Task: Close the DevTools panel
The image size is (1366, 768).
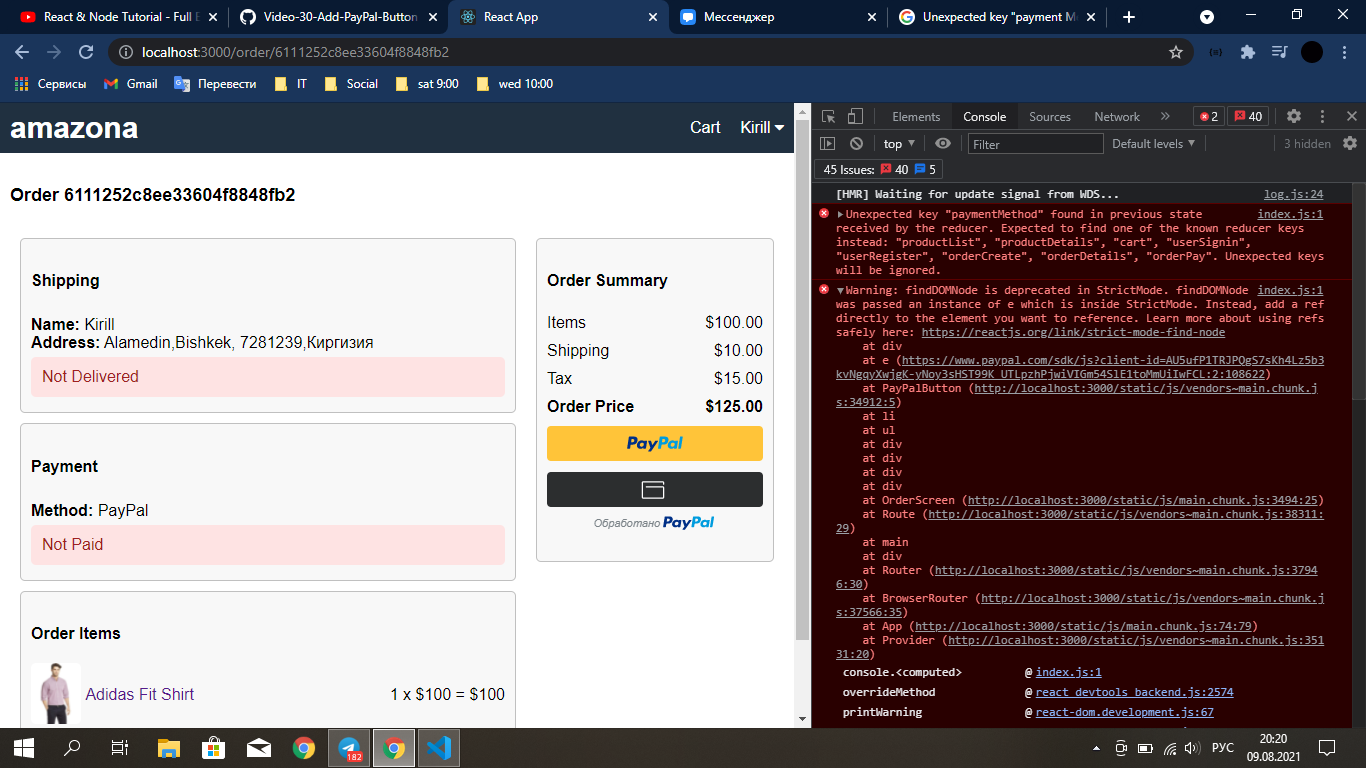Action: coord(1351,116)
